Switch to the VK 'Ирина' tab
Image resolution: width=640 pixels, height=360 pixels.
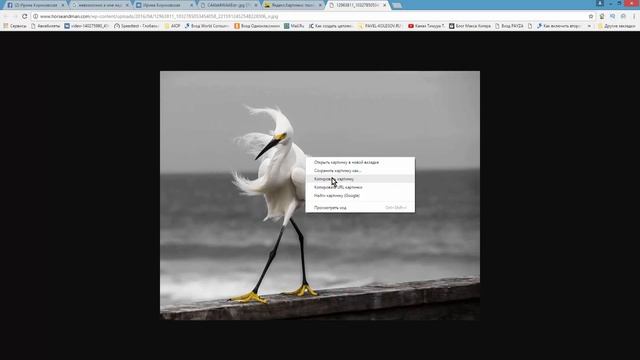coord(164,5)
